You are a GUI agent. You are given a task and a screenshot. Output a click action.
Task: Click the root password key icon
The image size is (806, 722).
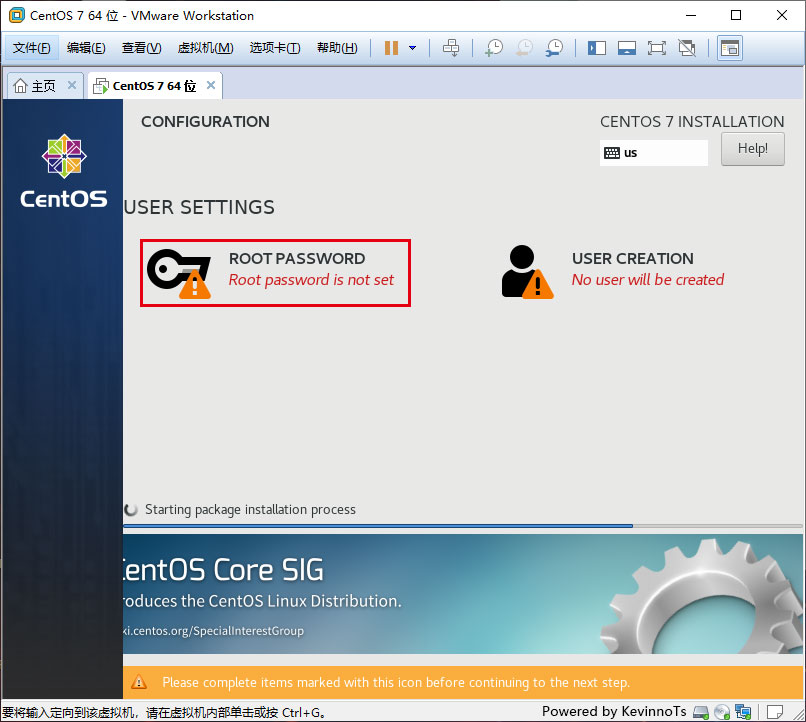click(179, 273)
